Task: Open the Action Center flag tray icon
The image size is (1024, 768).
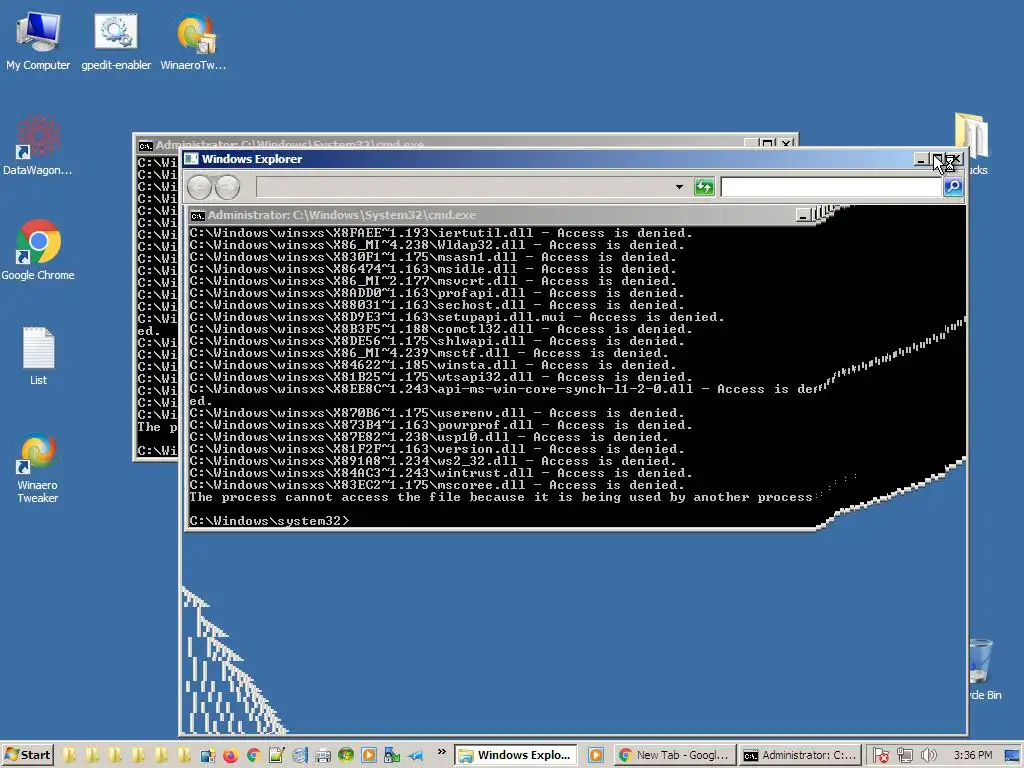Action: click(x=880, y=756)
